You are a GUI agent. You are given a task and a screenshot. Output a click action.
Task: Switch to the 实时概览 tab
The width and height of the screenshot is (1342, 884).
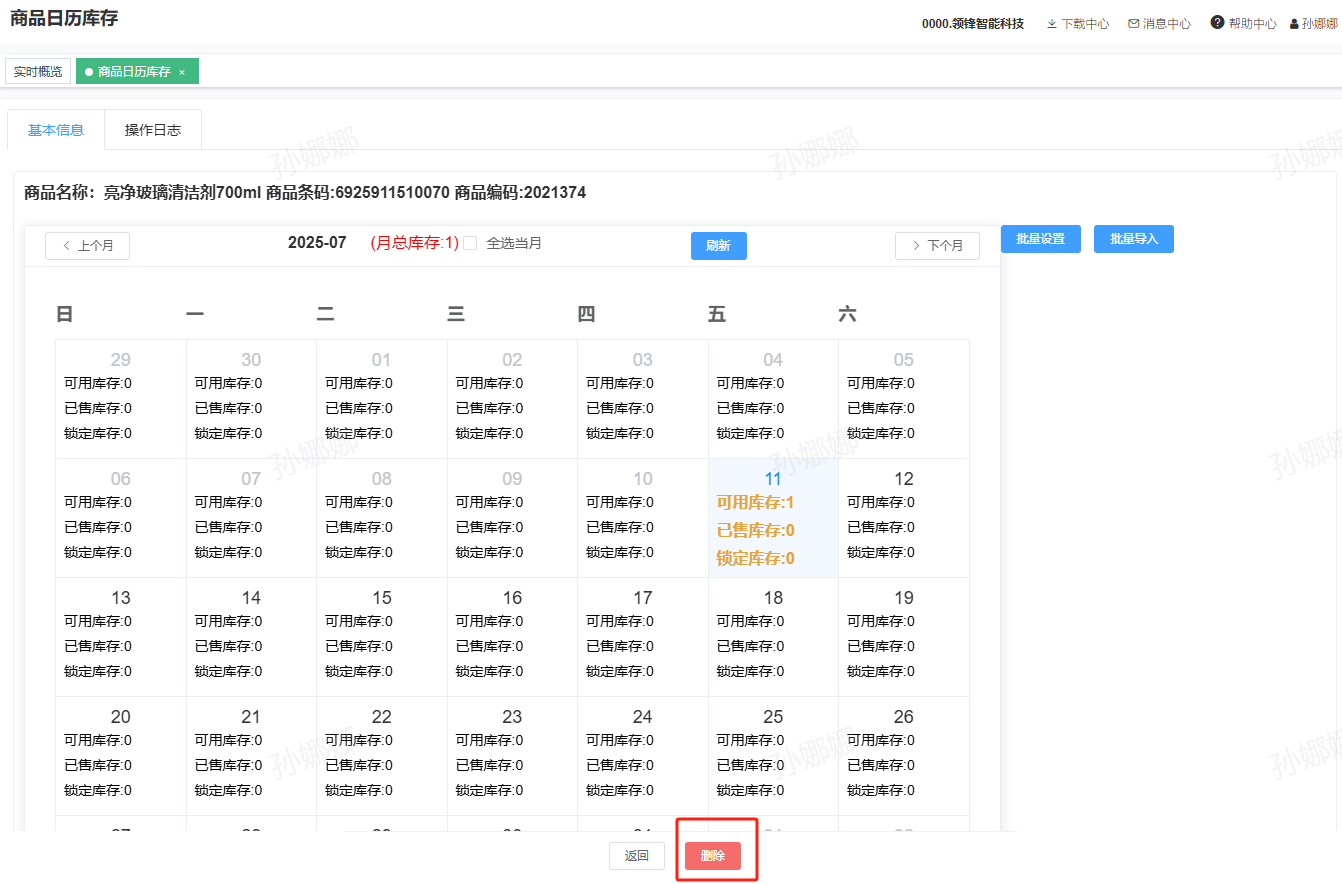click(x=38, y=72)
